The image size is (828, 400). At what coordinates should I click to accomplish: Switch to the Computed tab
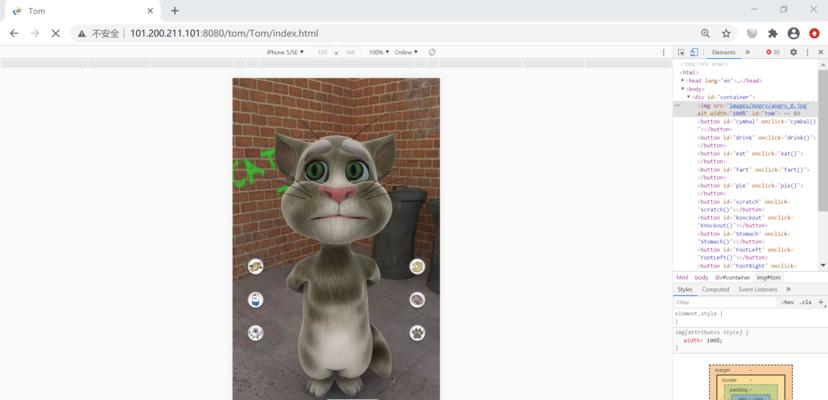(716, 290)
